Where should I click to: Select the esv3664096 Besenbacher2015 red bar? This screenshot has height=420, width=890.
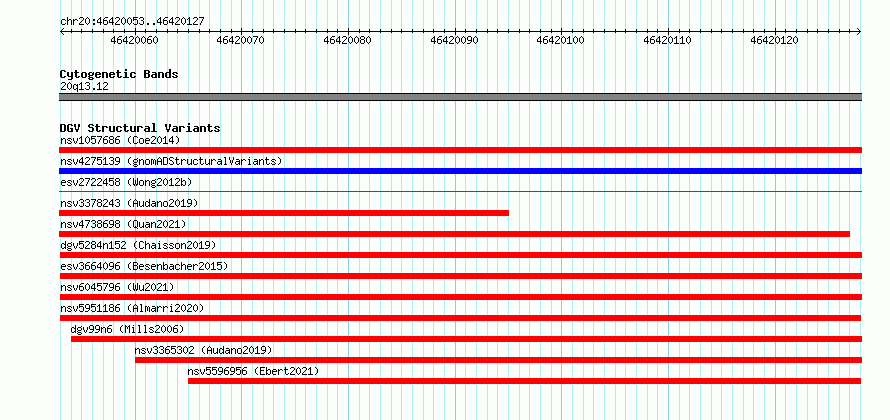[x=460, y=276]
